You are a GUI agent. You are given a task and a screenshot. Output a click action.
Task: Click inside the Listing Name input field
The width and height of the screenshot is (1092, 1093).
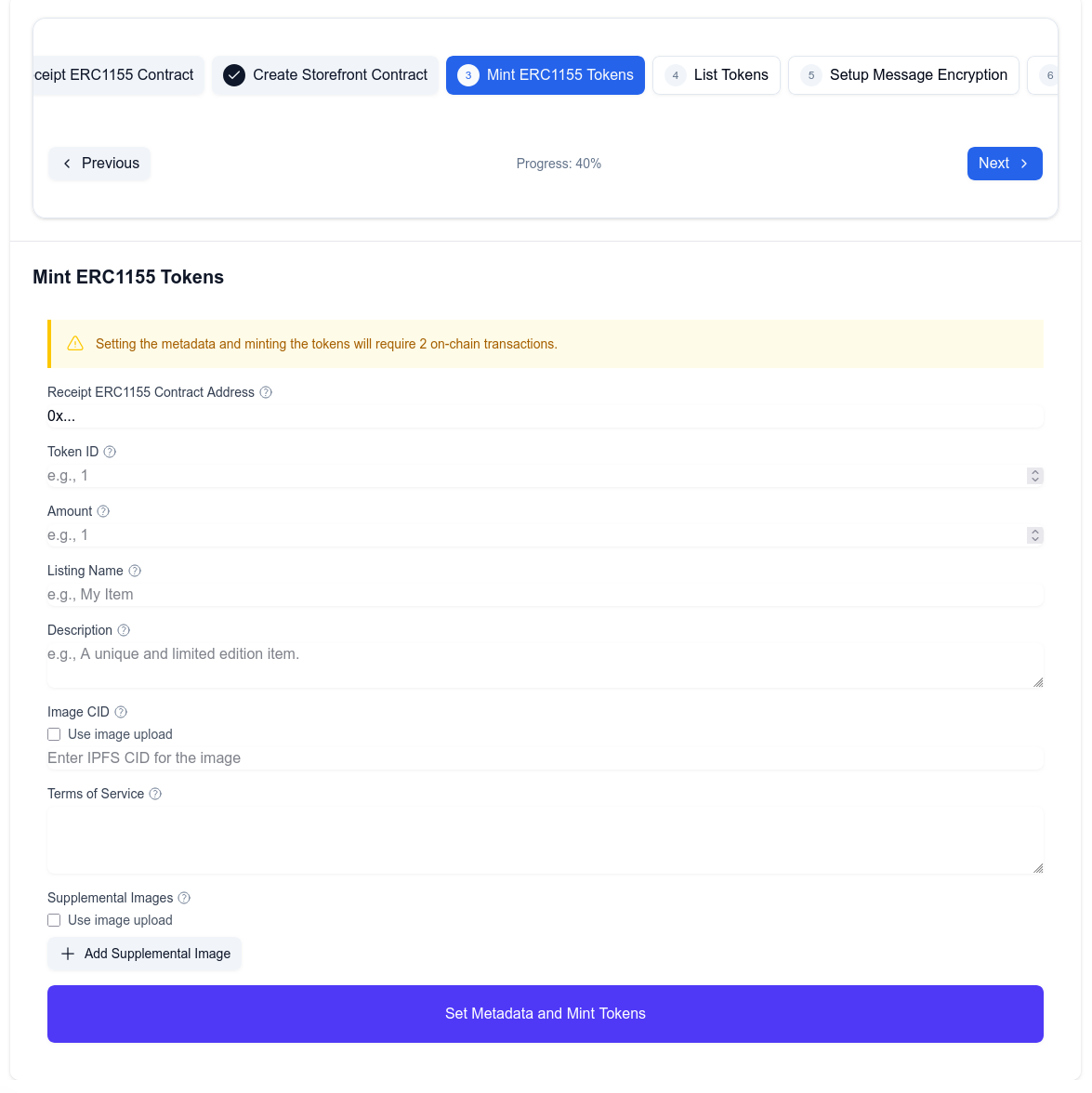point(546,594)
